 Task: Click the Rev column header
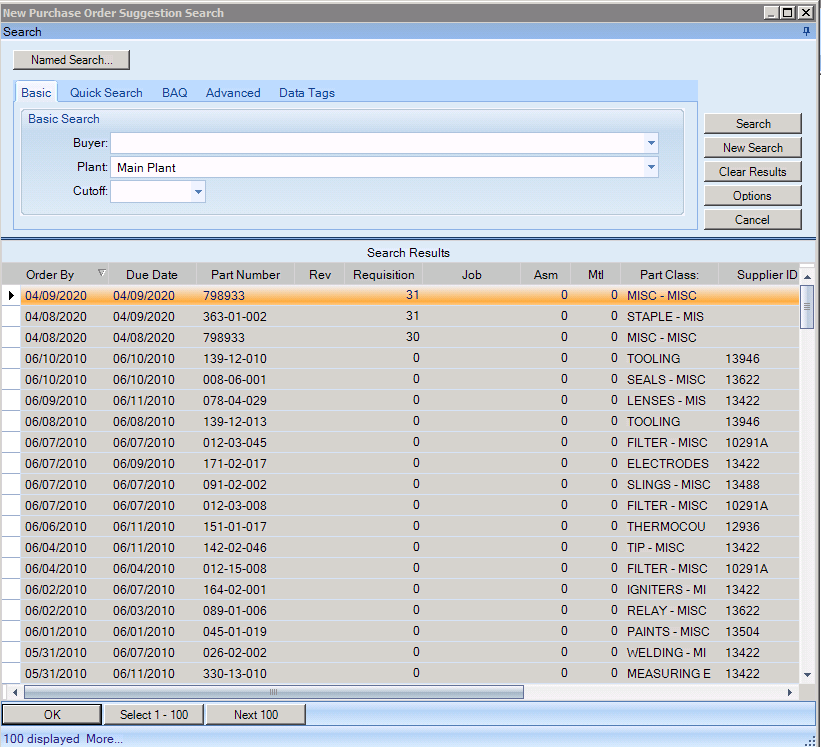[x=320, y=275]
